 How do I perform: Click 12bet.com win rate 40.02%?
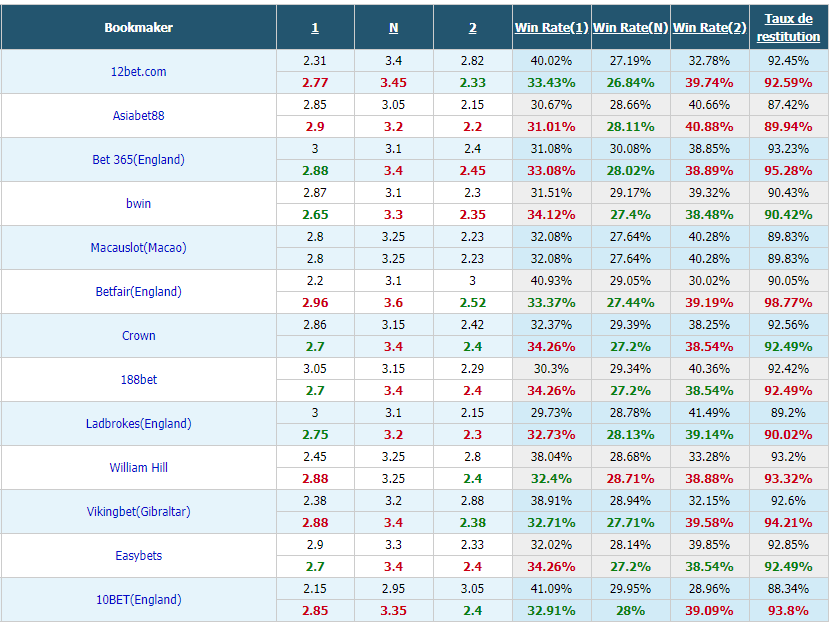point(552,61)
